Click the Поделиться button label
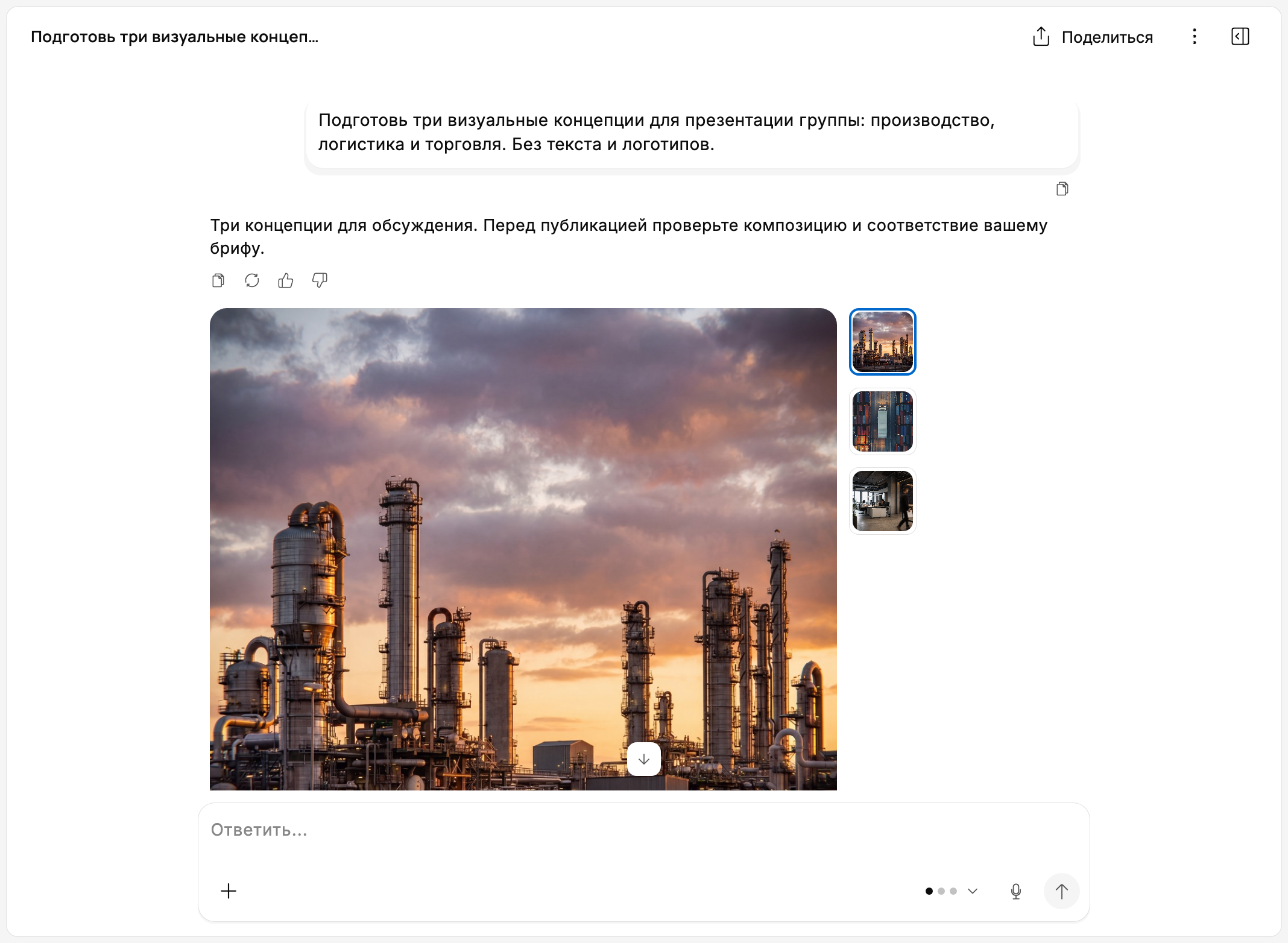 1107,37
